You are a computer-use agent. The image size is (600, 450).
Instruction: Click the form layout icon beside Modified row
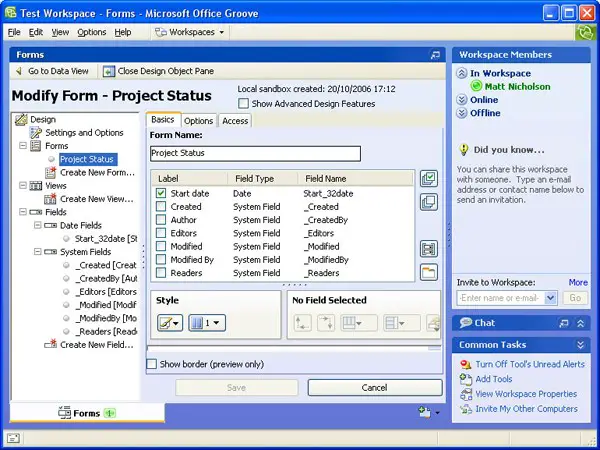point(429,249)
